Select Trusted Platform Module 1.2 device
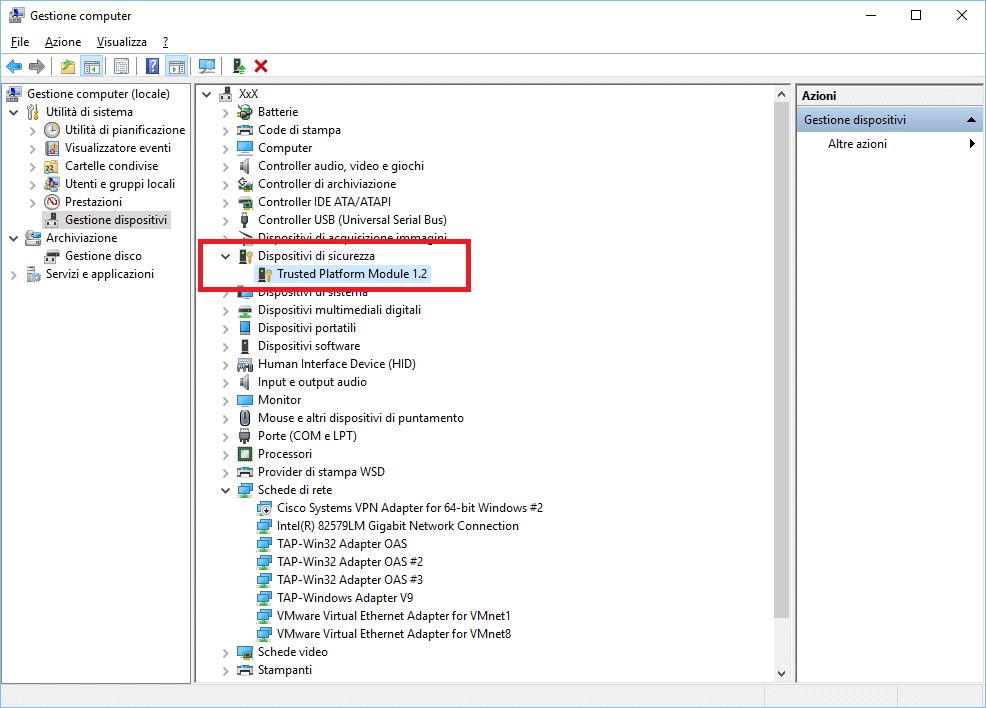The height and width of the screenshot is (708, 986). 352,274
